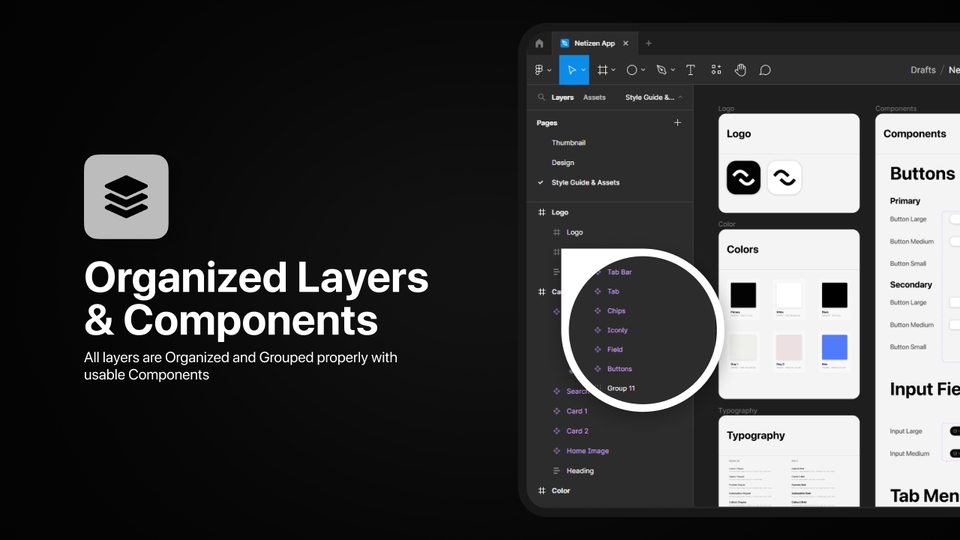Select the Chips component layer
This screenshot has height=540, width=960.
[x=616, y=311]
